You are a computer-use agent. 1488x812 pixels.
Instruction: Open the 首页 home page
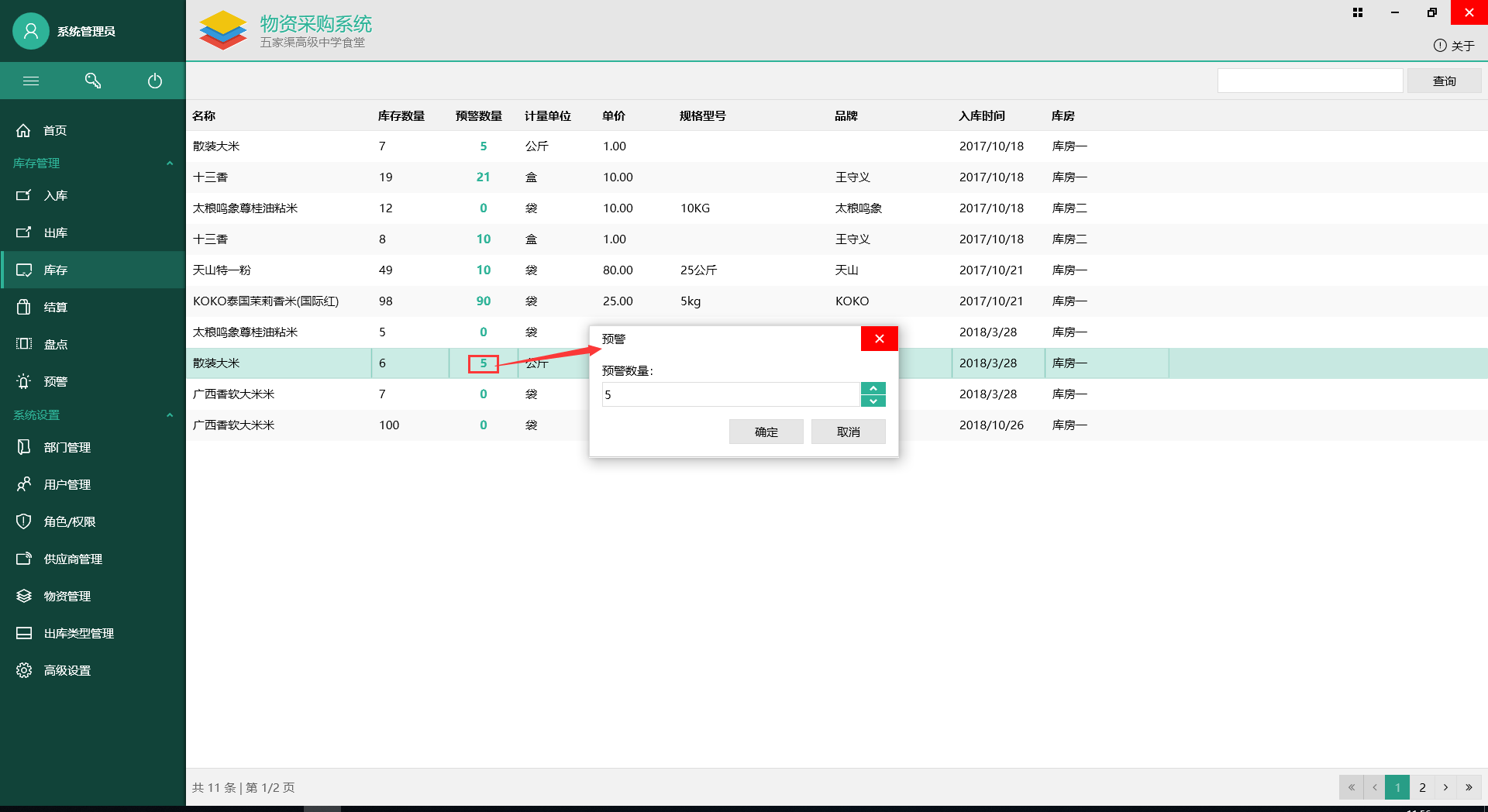pos(54,130)
